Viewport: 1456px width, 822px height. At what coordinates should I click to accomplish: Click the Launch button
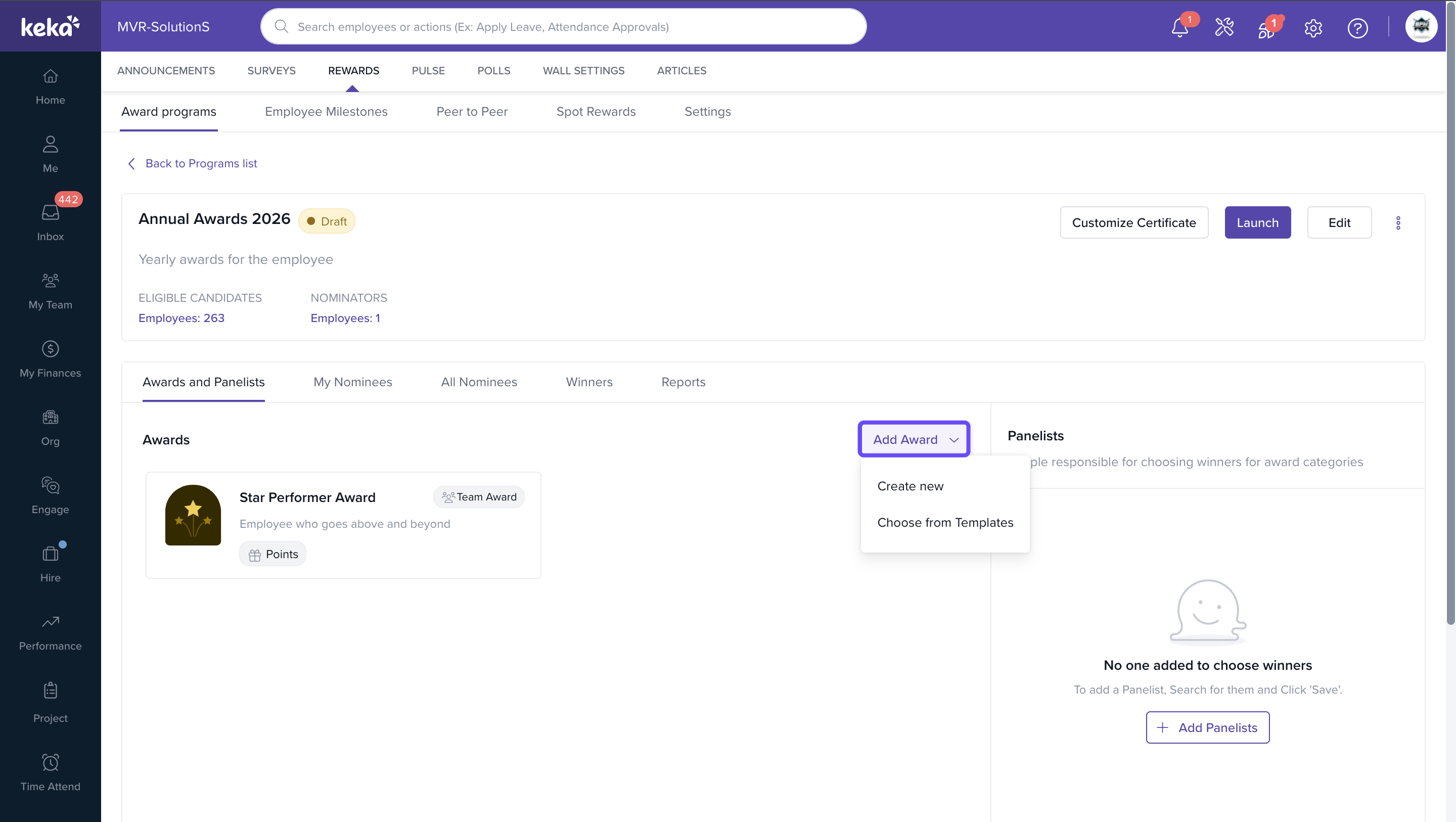[x=1257, y=223]
